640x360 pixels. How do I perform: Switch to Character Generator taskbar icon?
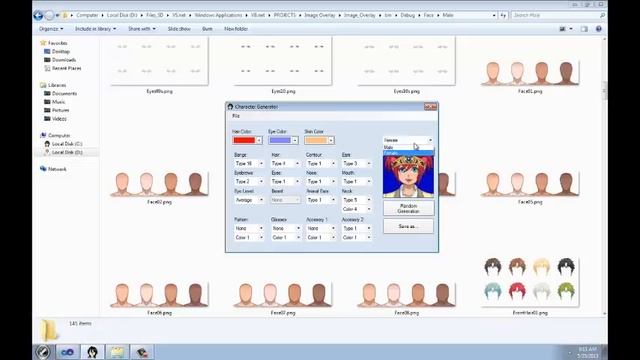pyautogui.click(x=93, y=352)
